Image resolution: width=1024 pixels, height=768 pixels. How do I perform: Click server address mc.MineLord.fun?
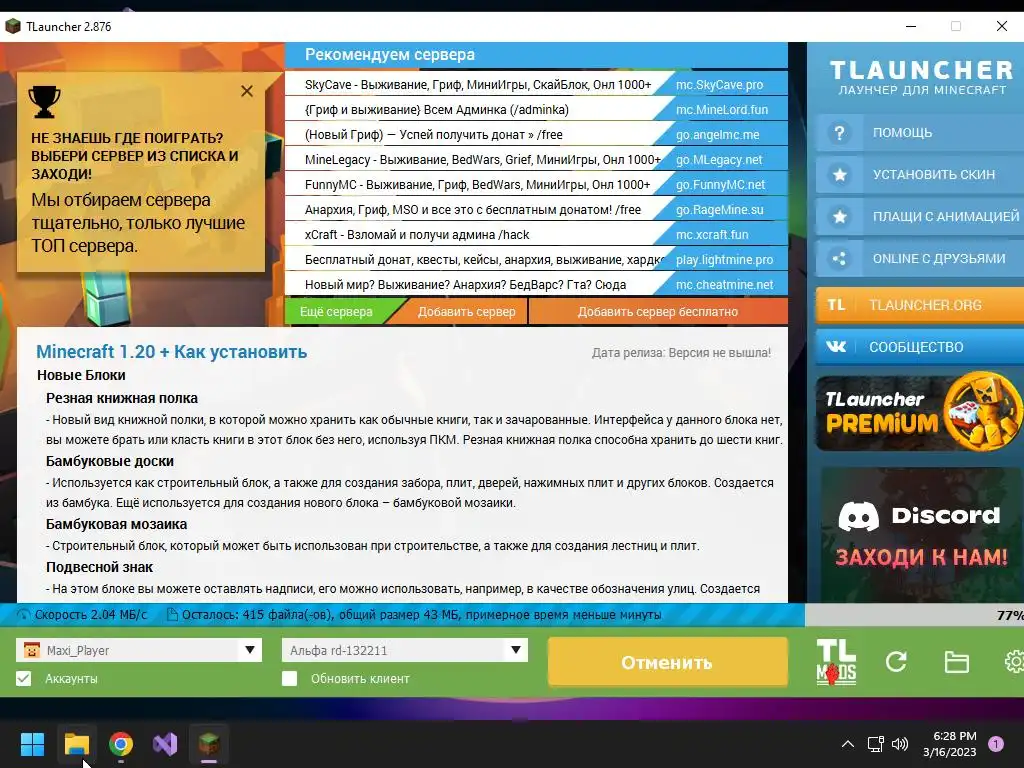pos(722,110)
